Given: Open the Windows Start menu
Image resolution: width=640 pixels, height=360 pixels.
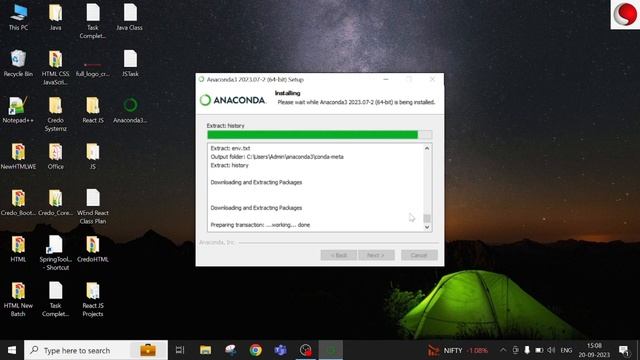Looking at the screenshot, I should point(12,350).
